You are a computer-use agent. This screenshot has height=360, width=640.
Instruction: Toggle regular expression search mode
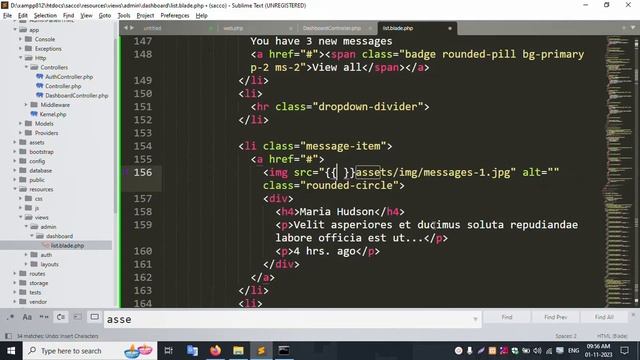(x=11, y=317)
